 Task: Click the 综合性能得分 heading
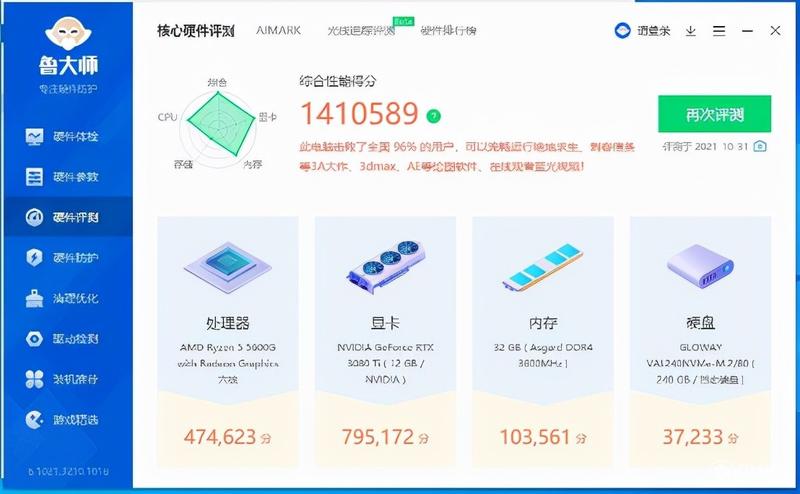pos(338,81)
